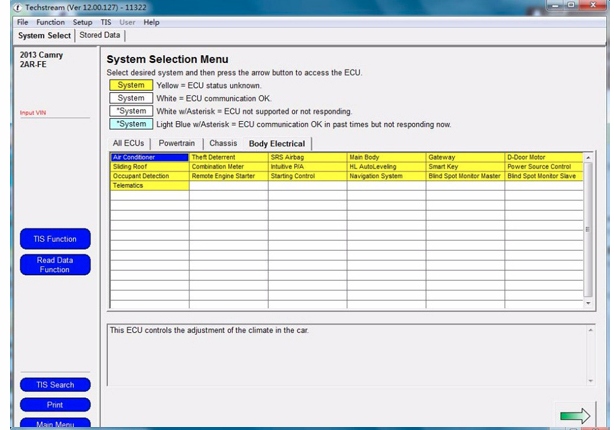This screenshot has height=430, width=614.
Task: Click the description box scroll up arrow
Action: tap(591, 330)
